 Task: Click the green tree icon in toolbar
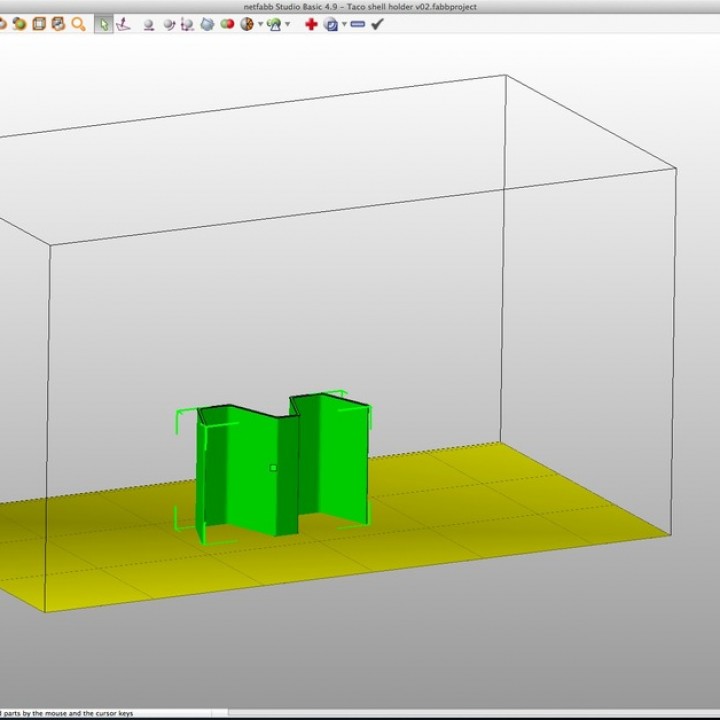click(x=274, y=24)
